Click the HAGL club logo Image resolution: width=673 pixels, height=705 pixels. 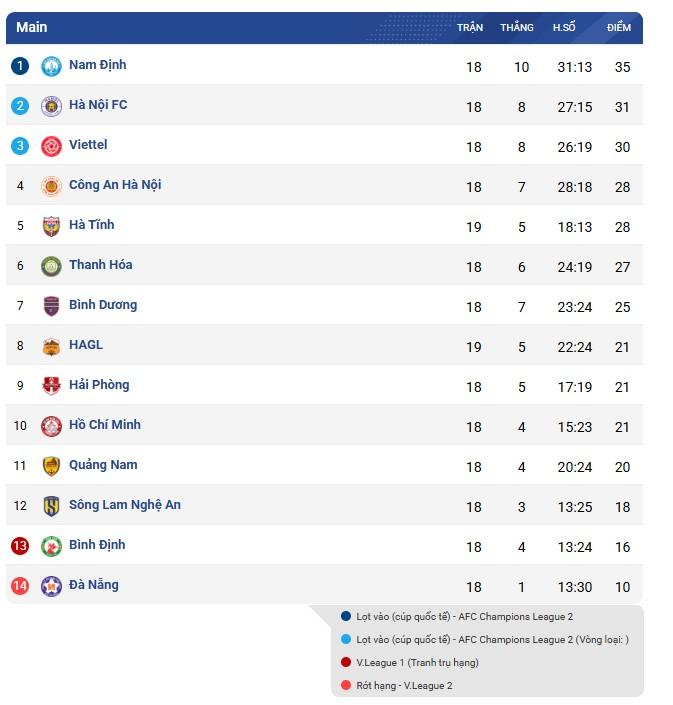coord(51,346)
